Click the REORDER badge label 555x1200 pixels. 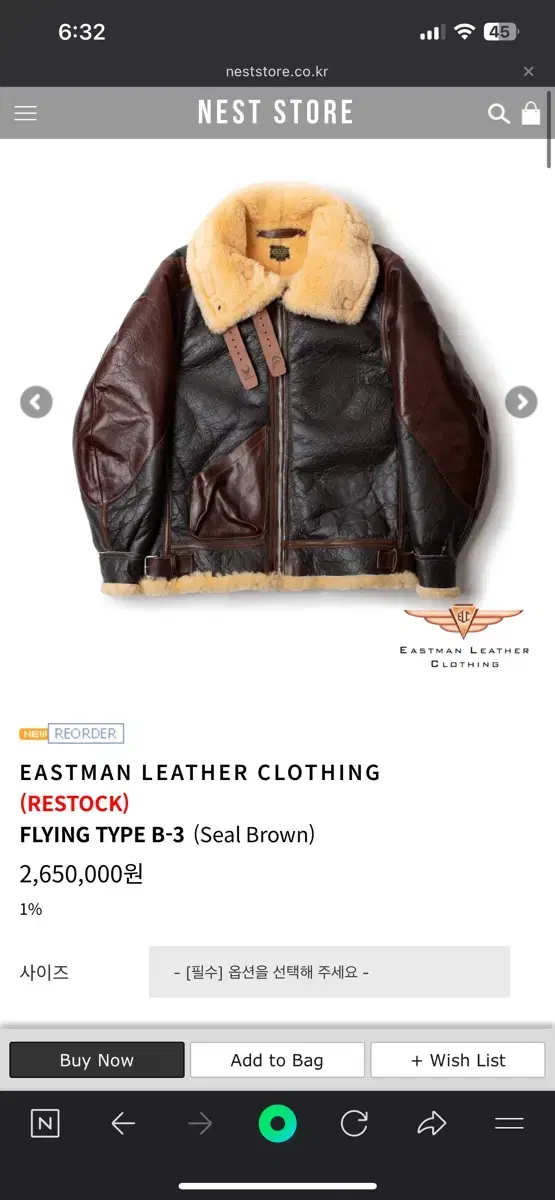pyautogui.click(x=85, y=733)
